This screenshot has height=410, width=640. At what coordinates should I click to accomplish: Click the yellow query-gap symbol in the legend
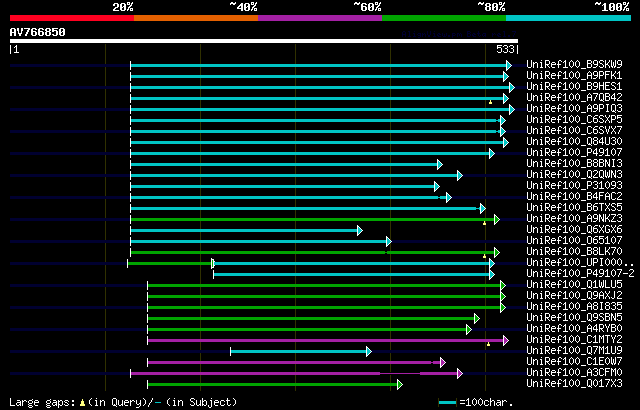click(x=82, y=403)
